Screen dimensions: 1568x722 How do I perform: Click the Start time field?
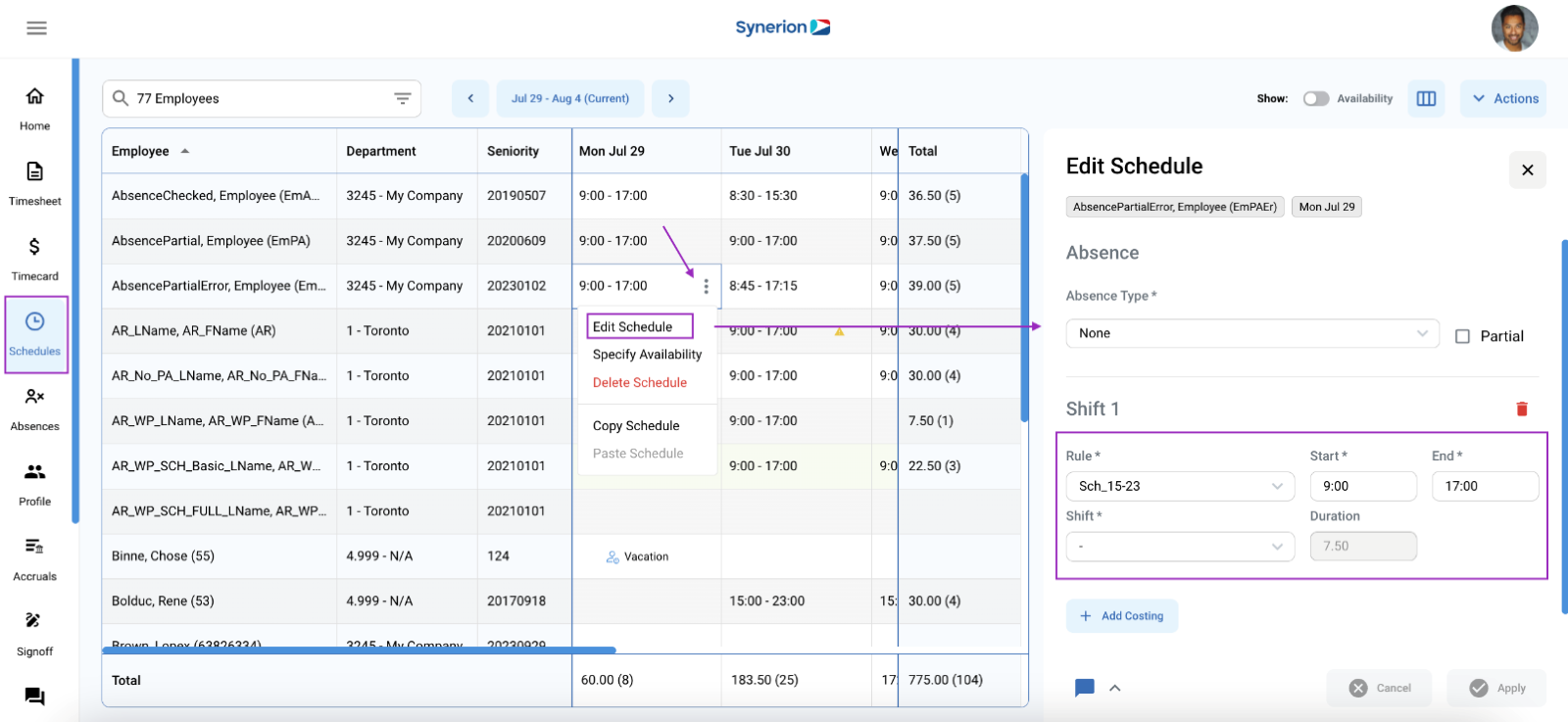(1363, 486)
